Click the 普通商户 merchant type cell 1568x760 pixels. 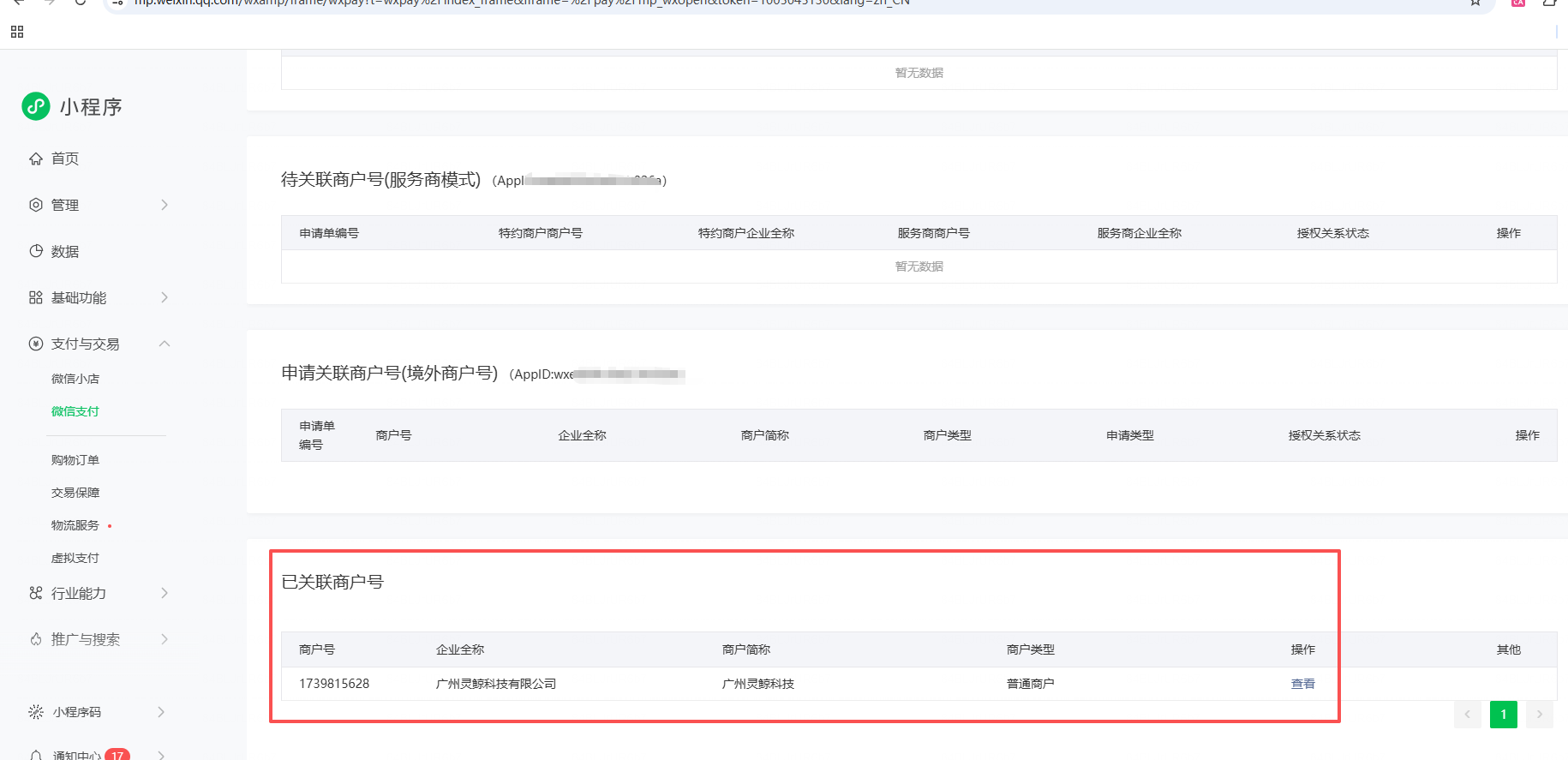coord(1031,684)
